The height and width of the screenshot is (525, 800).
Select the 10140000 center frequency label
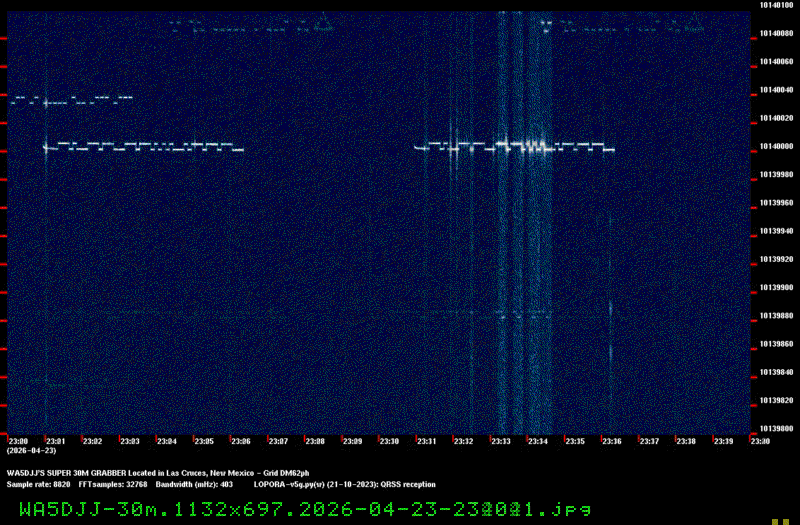click(777, 146)
